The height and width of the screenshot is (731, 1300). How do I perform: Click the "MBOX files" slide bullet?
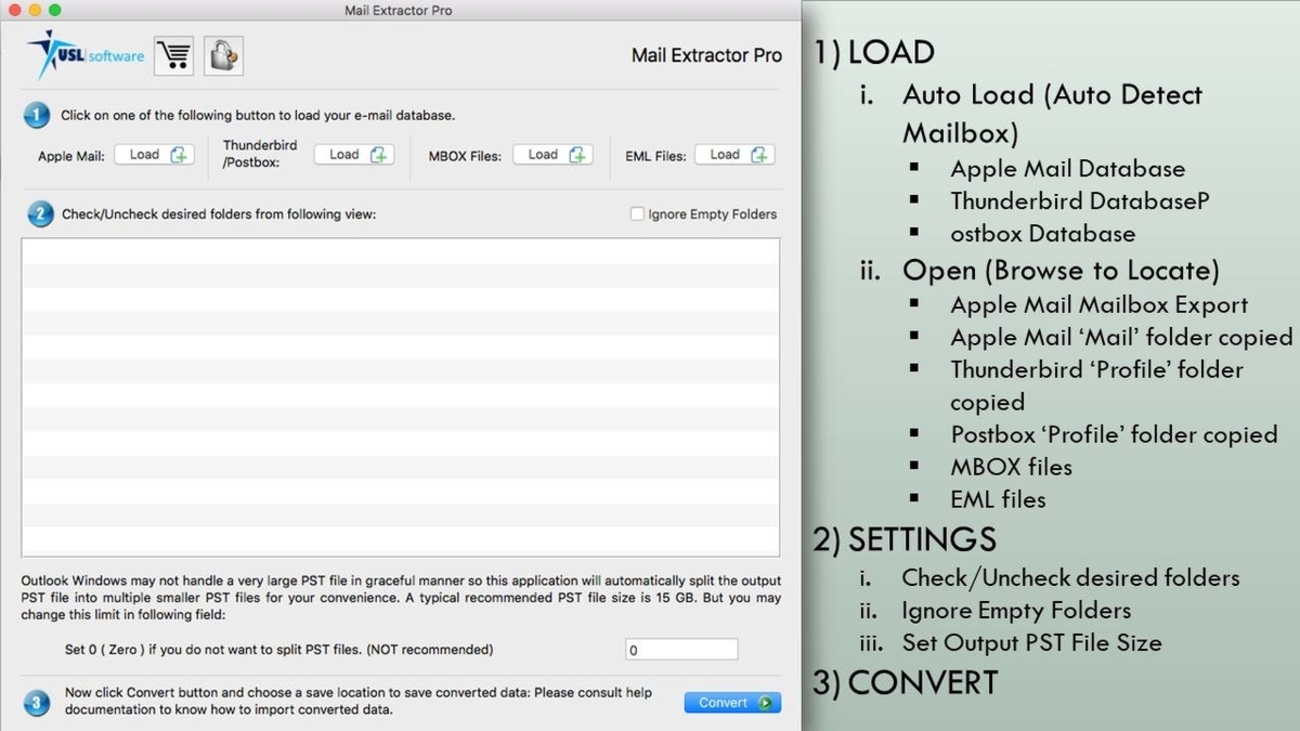[x=1011, y=467]
